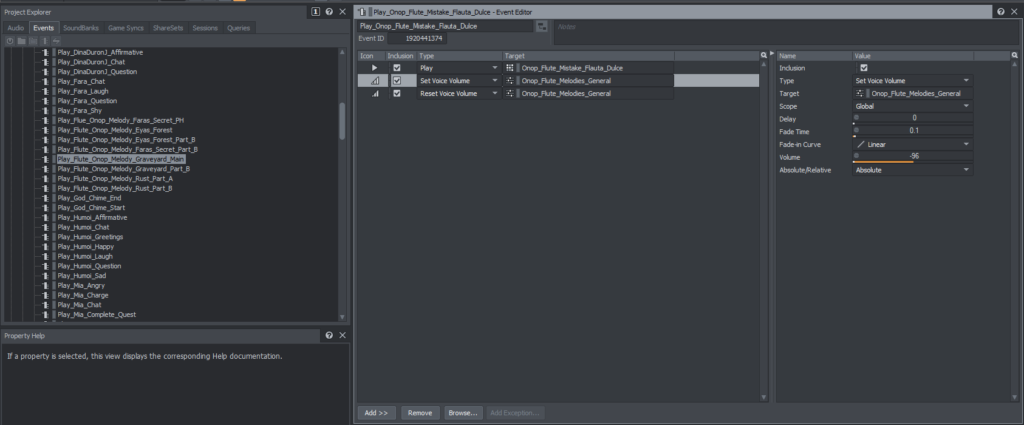Open the Game Syncs tab
This screenshot has height=425, width=1024.
point(126,27)
